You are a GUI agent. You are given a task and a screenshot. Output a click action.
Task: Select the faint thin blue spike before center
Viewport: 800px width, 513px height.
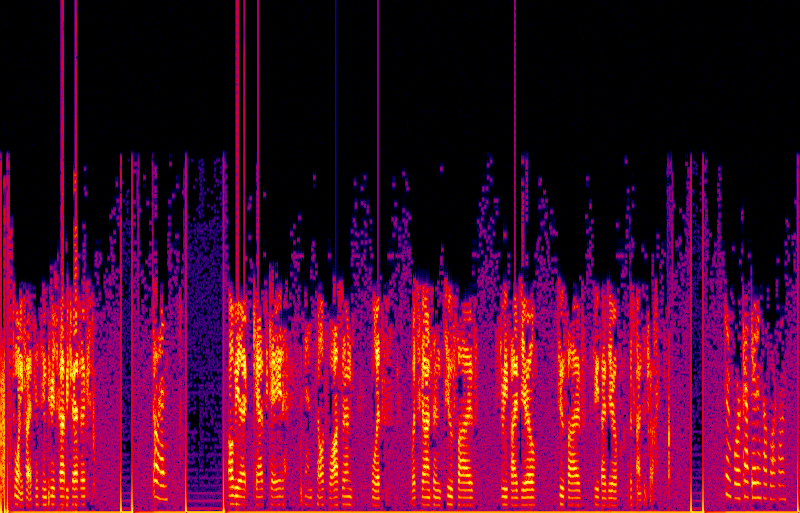336,100
